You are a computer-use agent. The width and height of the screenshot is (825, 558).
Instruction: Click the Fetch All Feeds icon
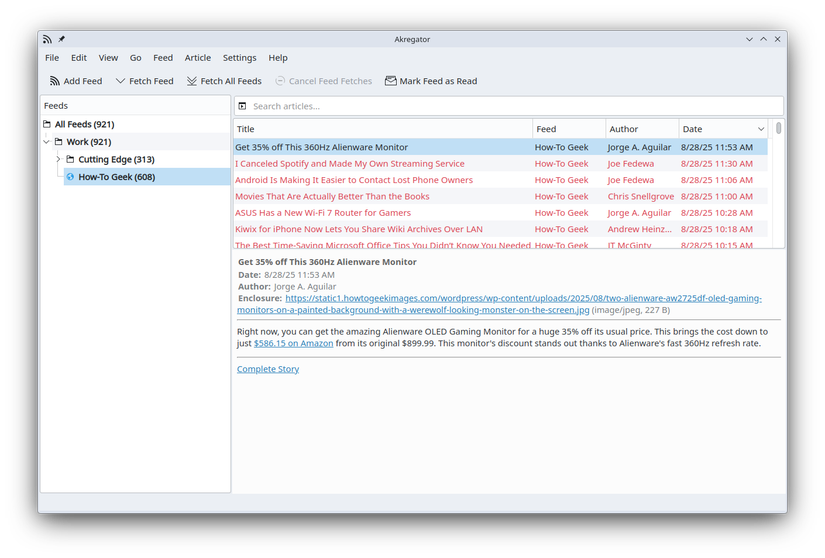click(192, 81)
